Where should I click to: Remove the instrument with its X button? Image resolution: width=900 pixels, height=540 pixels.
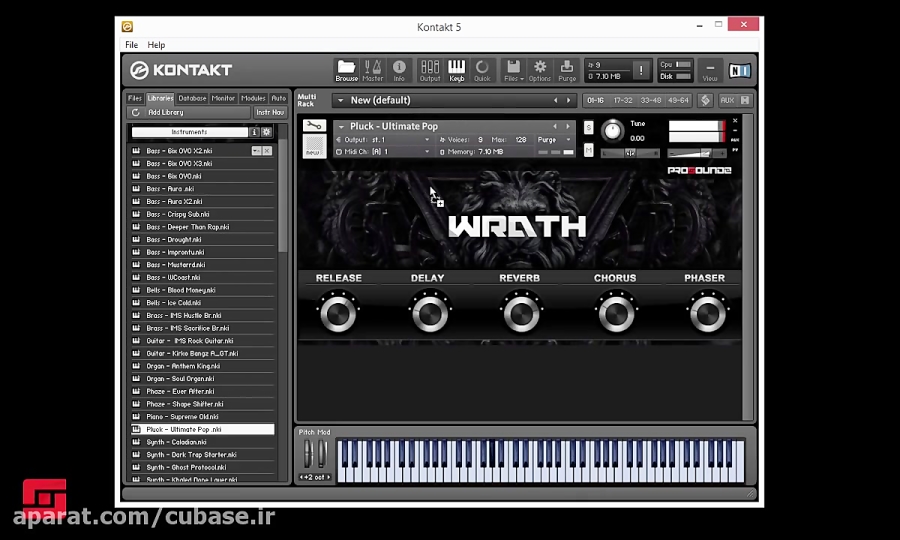point(735,121)
